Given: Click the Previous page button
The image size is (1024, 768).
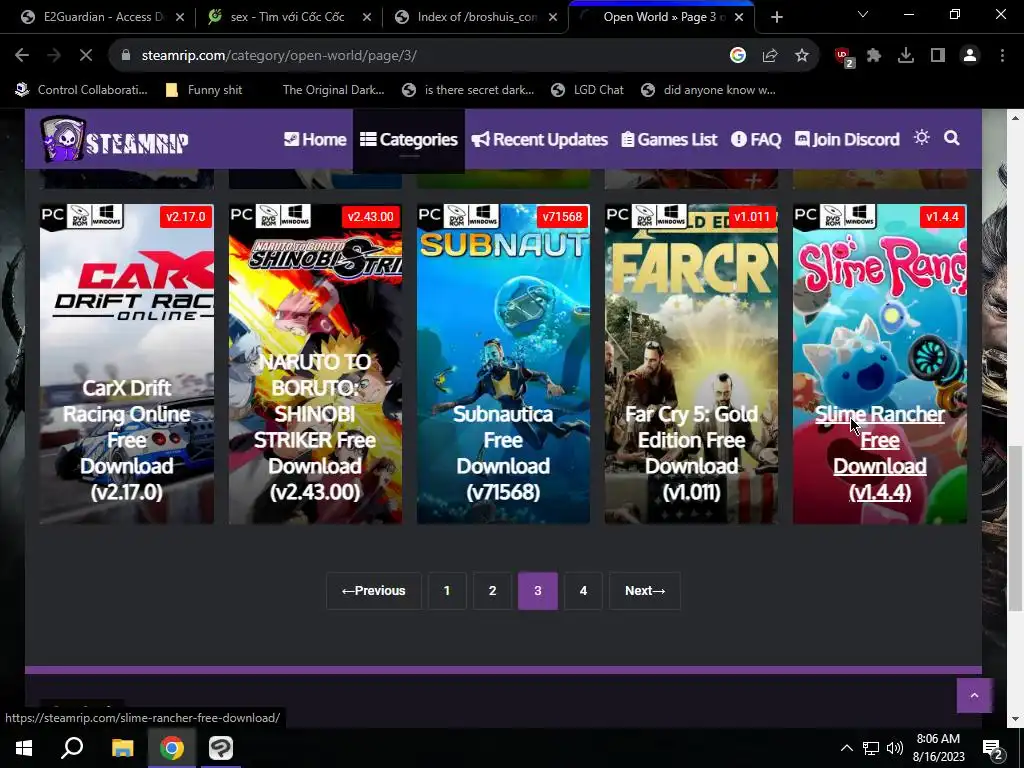Looking at the screenshot, I should (x=374, y=590).
